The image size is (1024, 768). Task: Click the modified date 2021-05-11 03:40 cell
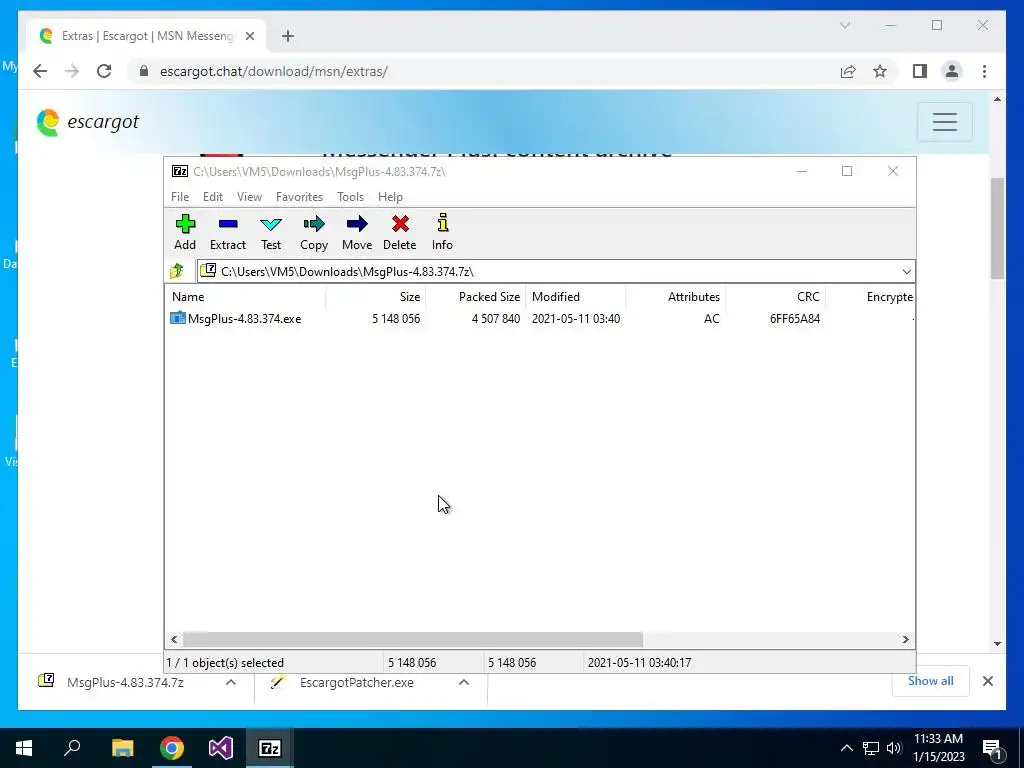point(576,319)
